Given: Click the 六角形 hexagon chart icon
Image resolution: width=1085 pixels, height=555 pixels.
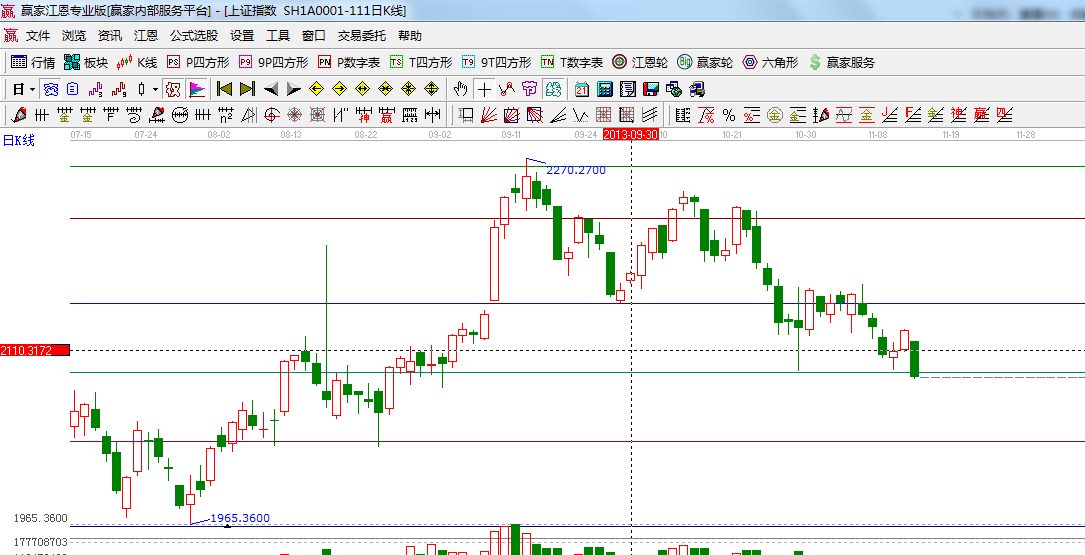Looking at the screenshot, I should click(x=769, y=62).
